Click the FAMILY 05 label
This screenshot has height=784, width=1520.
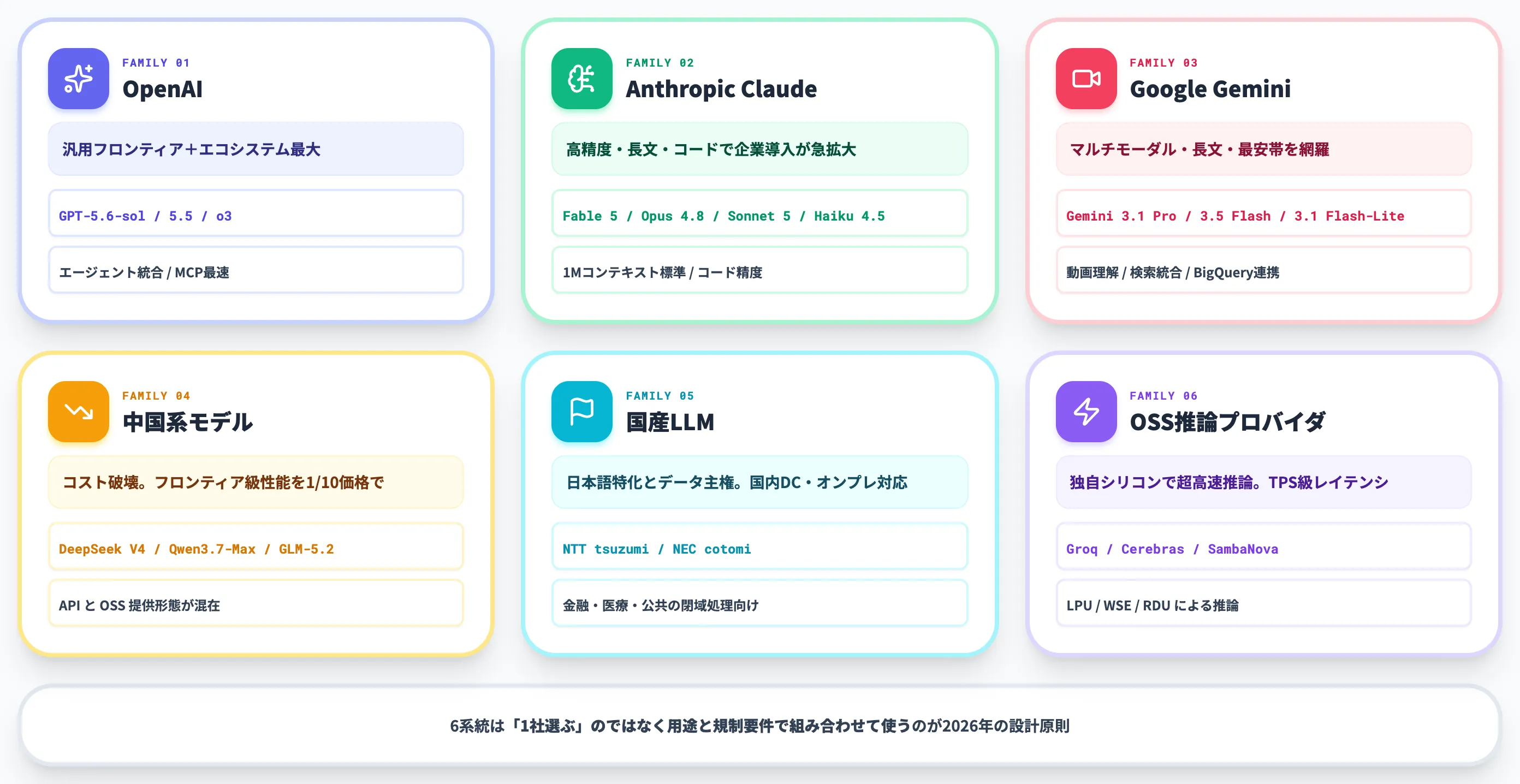(660, 396)
